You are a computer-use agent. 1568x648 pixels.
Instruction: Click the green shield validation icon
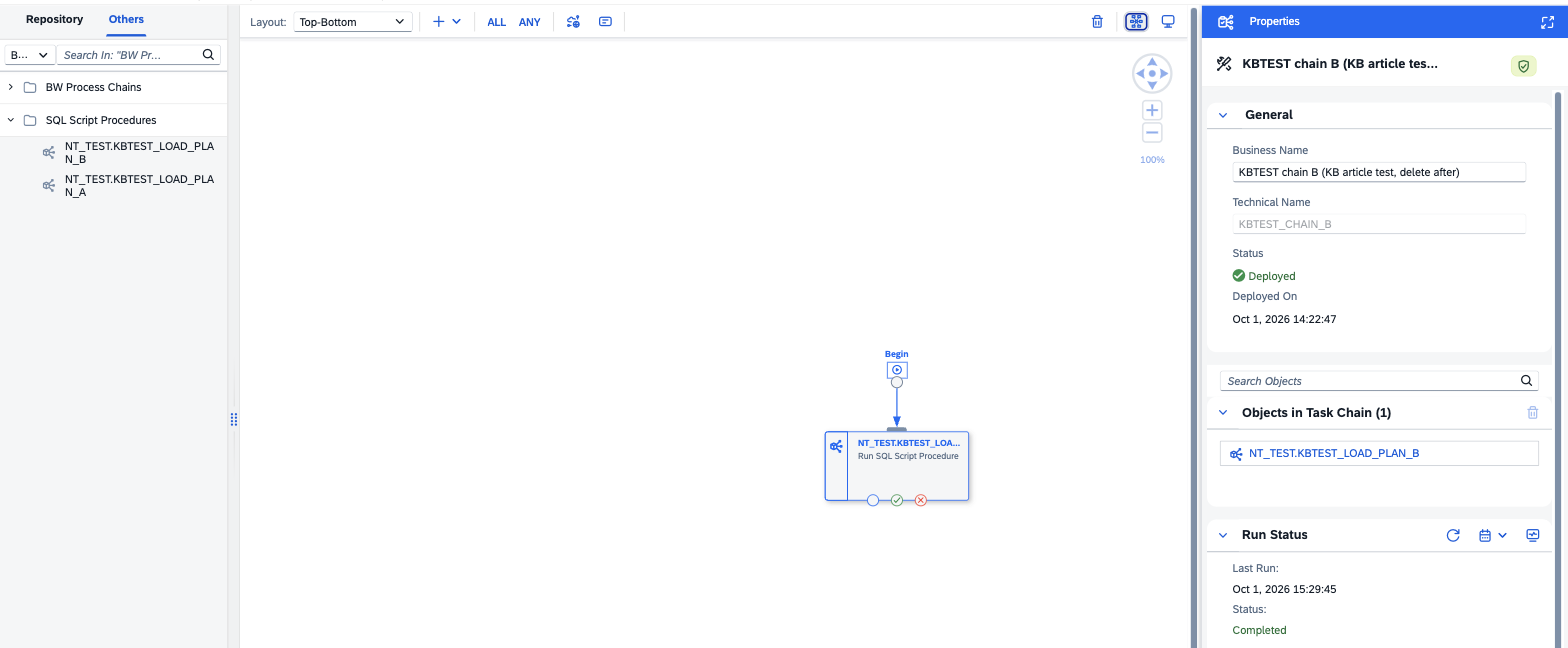(x=1523, y=65)
